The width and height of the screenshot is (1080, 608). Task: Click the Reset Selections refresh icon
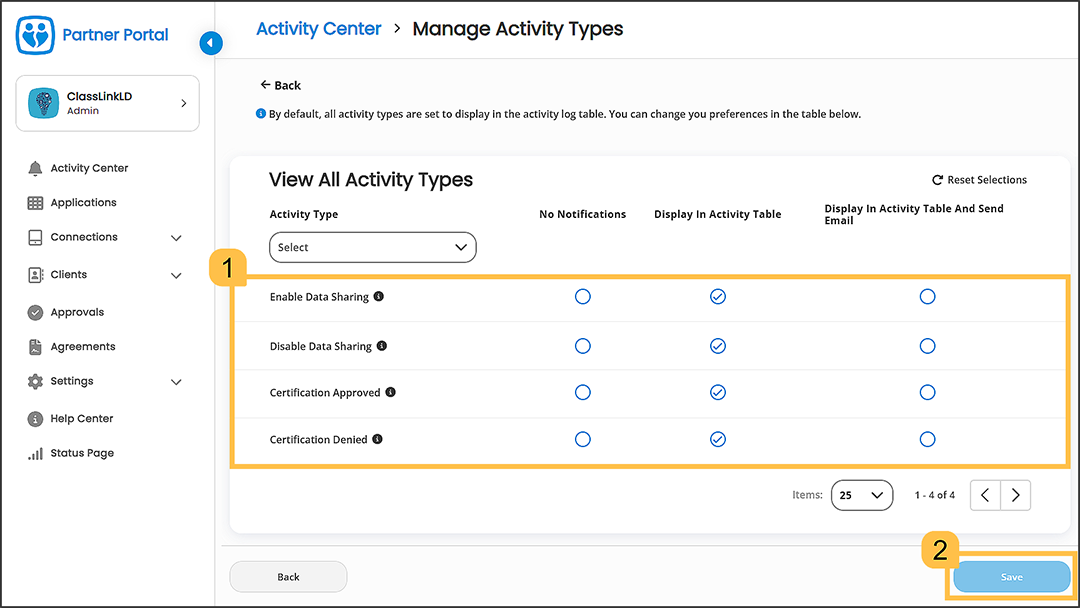click(x=937, y=180)
